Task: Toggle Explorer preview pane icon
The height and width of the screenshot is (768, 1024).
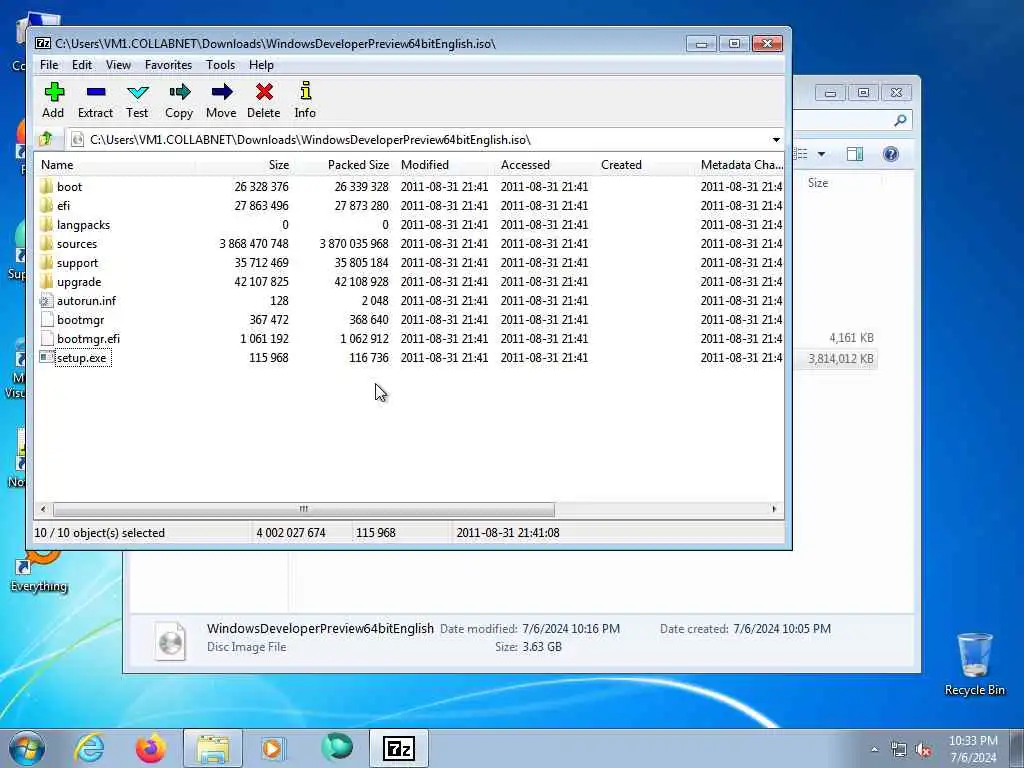Action: pyautogui.click(x=855, y=154)
